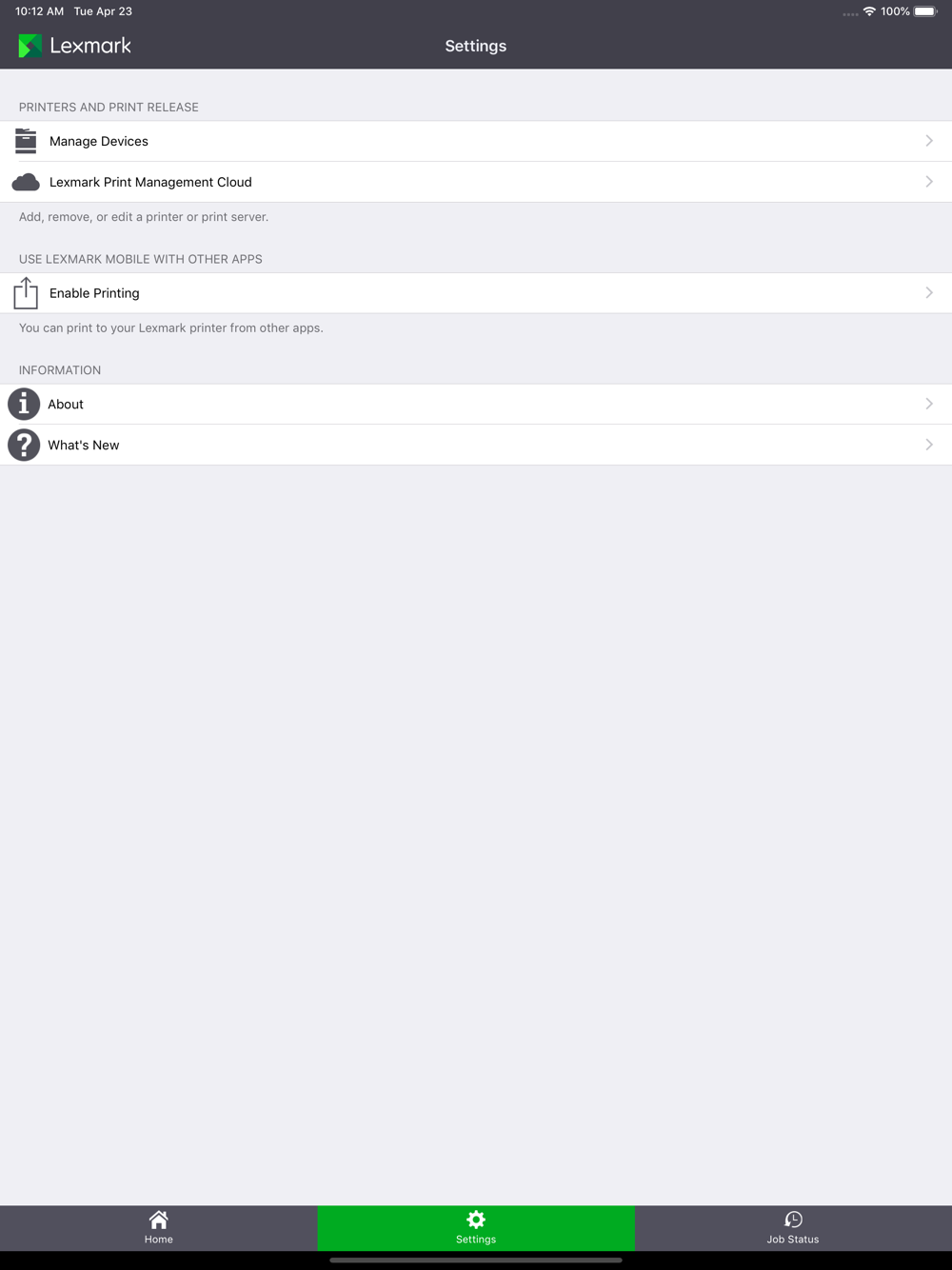Tap the battery indicator in status bar
The height and width of the screenshot is (1270, 952).
coord(926,11)
